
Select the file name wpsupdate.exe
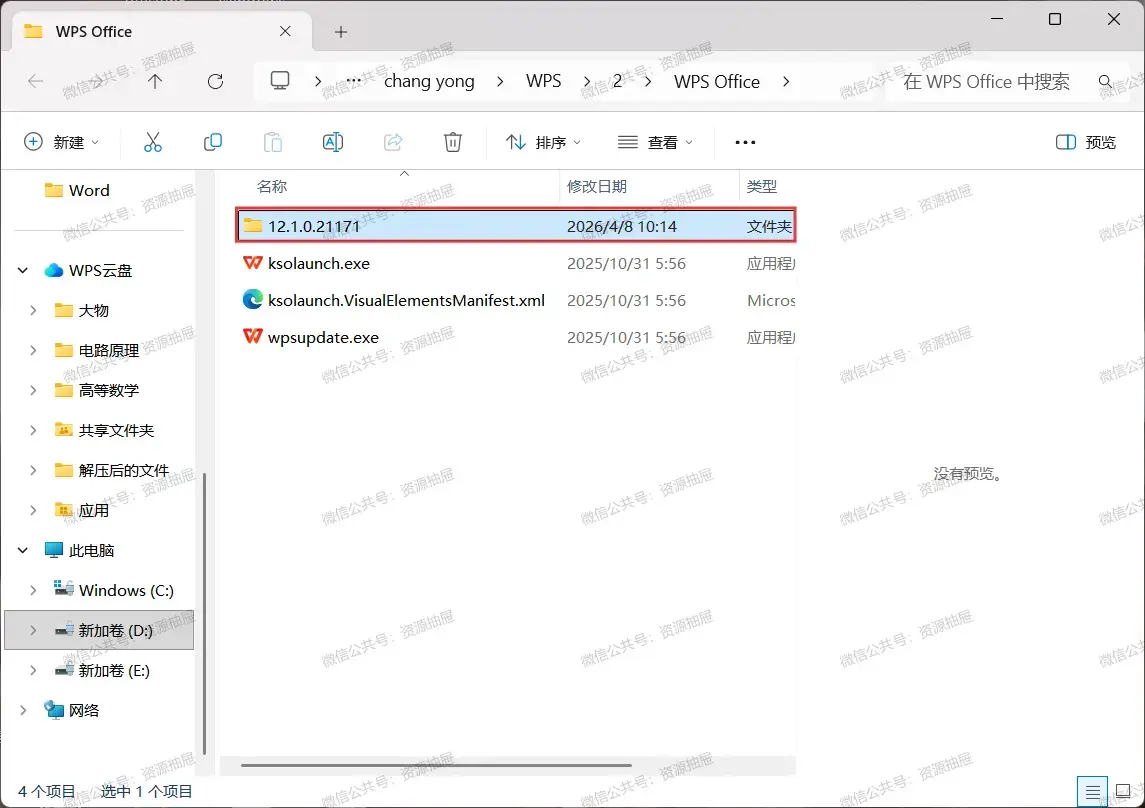tap(323, 337)
